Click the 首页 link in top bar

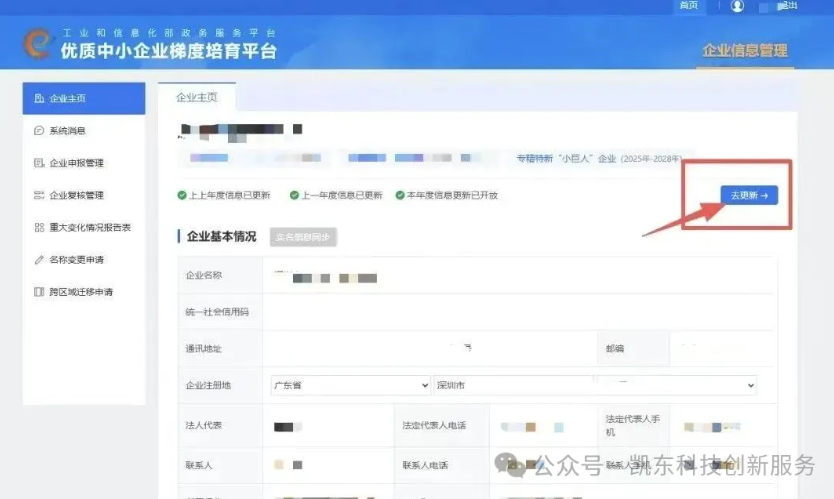click(x=688, y=6)
